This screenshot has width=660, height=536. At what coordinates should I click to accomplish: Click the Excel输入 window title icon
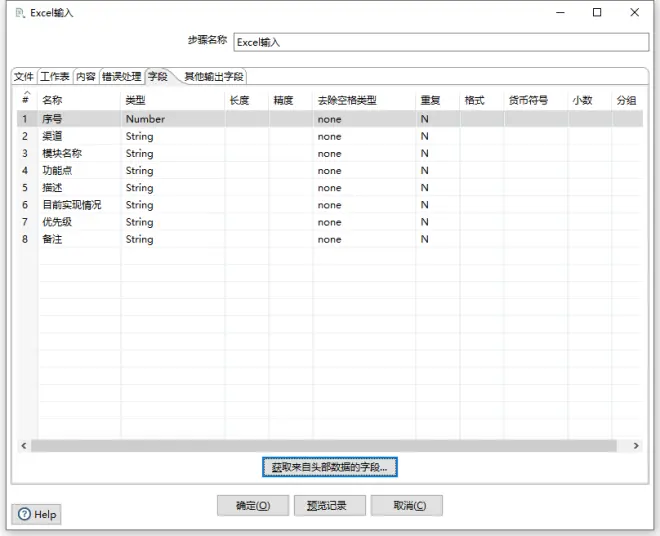coord(20,13)
